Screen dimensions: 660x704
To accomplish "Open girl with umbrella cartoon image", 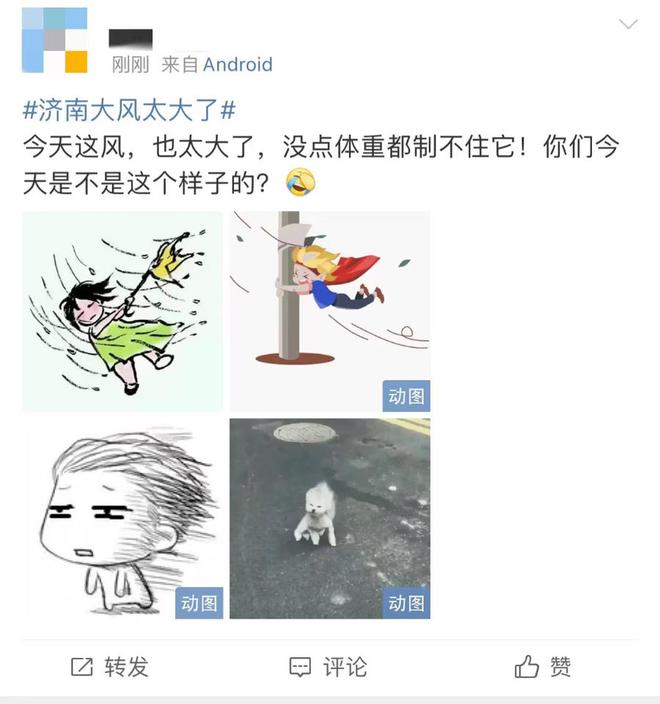I will [123, 311].
